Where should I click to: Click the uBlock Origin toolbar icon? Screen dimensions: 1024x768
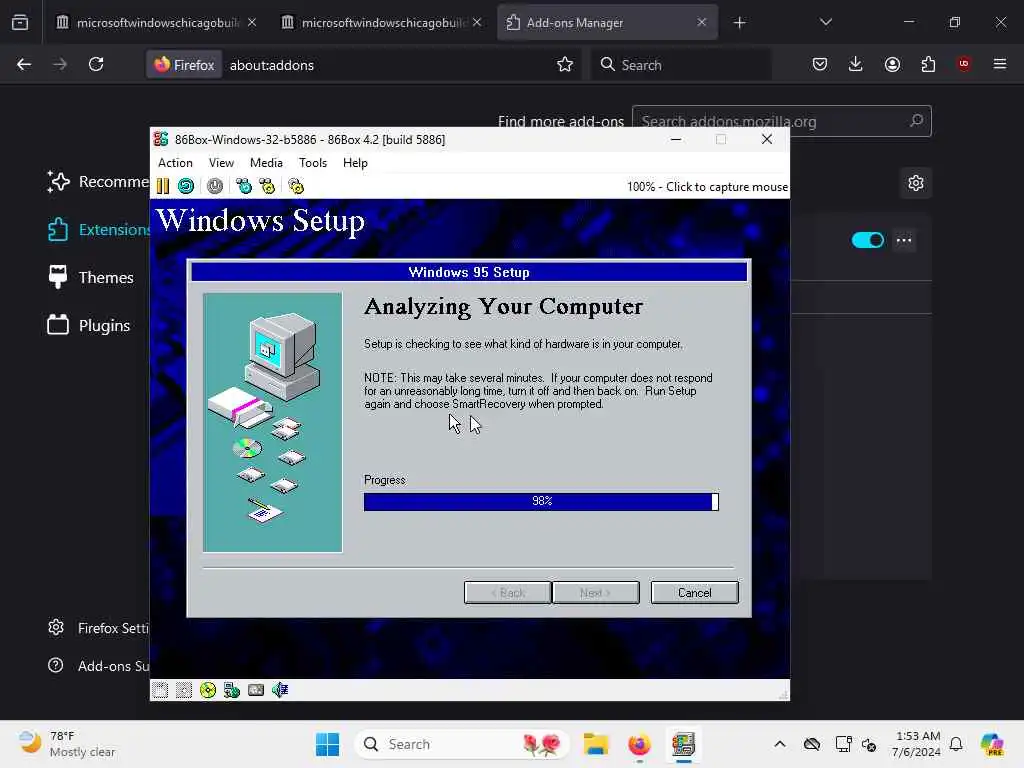pos(964,64)
